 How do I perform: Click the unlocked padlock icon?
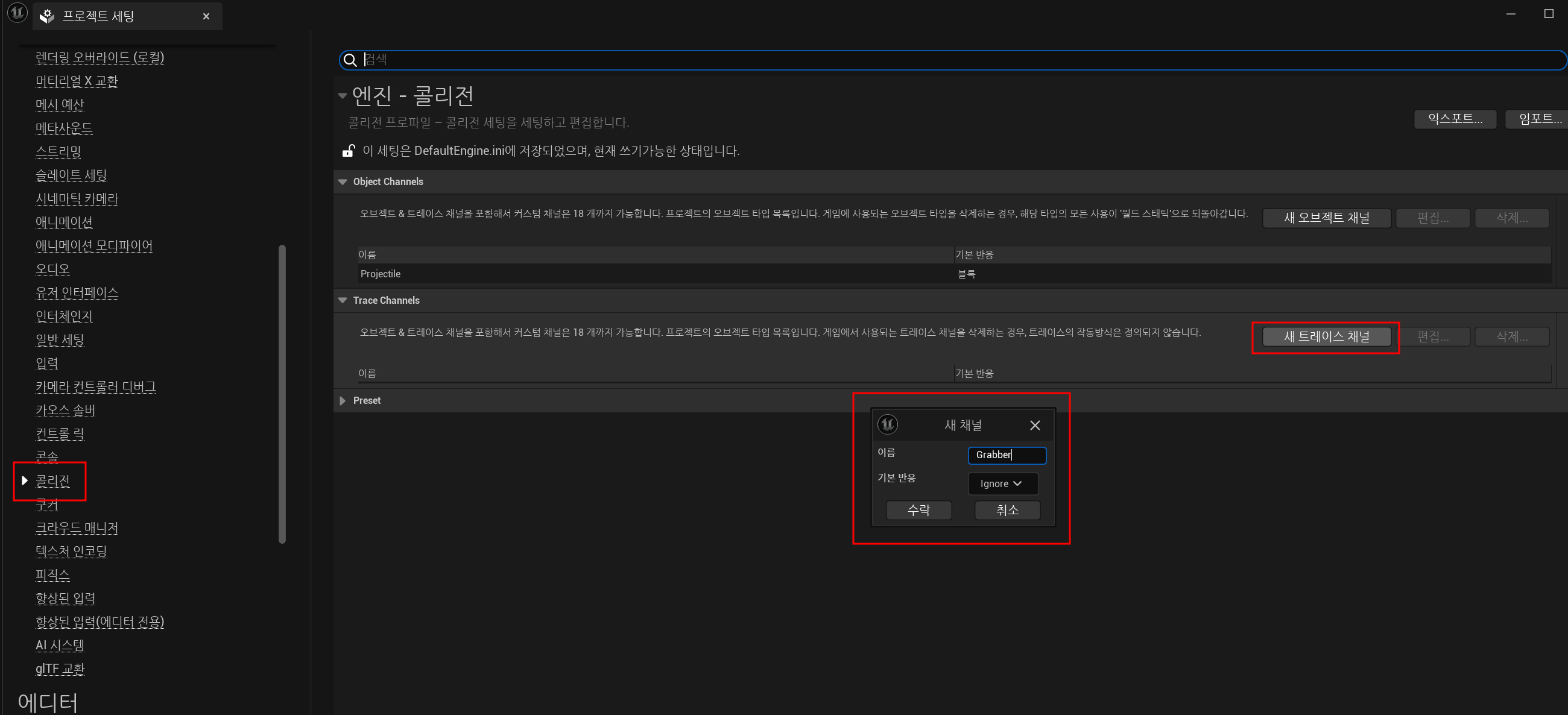[x=348, y=151]
